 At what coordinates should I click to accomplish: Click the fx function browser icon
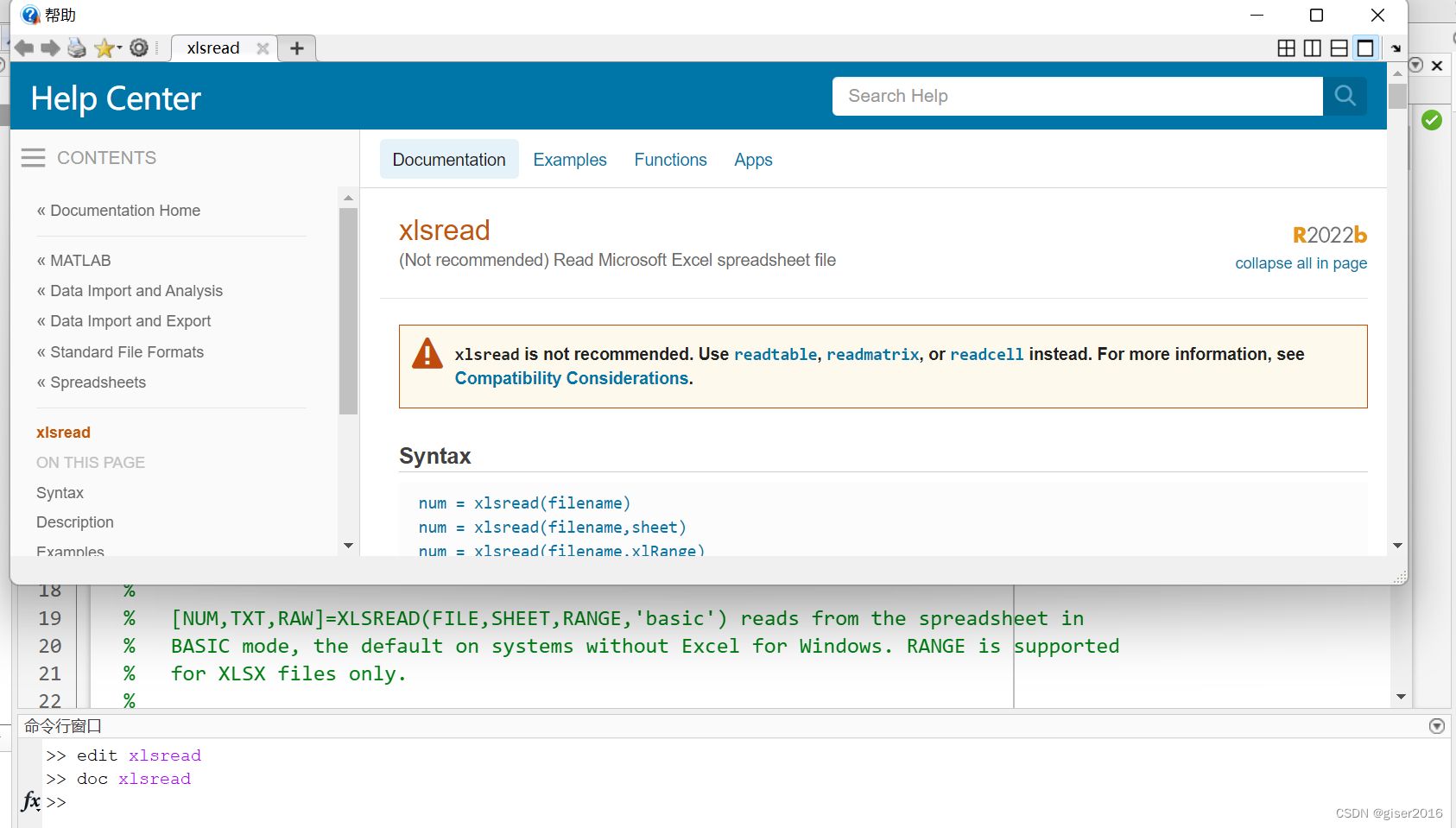30,801
